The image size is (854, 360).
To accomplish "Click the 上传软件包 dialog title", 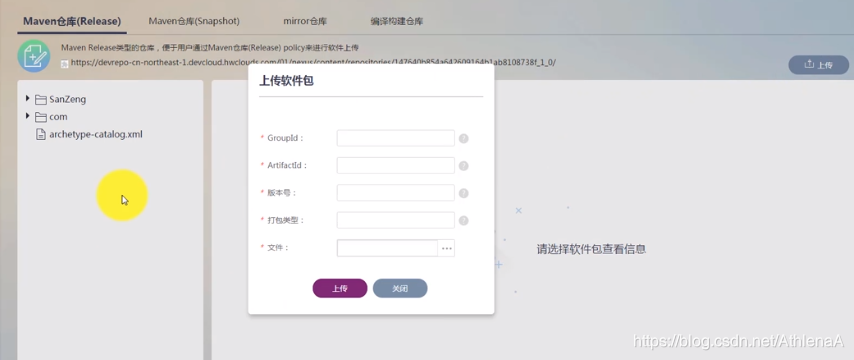I will pyautogui.click(x=286, y=81).
